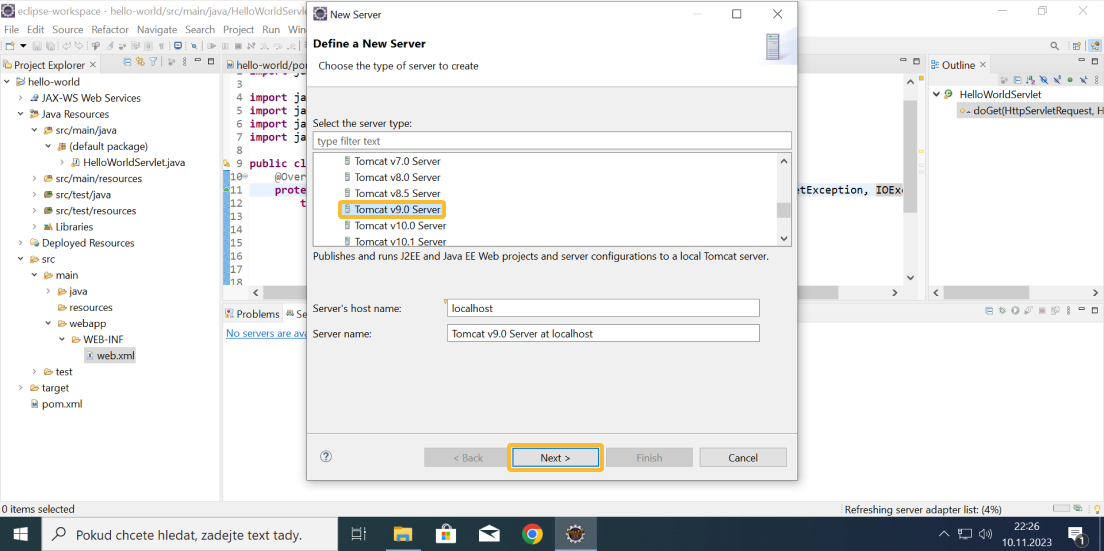This screenshot has height=551, width=1104.
Task: Expand the Libraries node
Action: [x=34, y=227]
